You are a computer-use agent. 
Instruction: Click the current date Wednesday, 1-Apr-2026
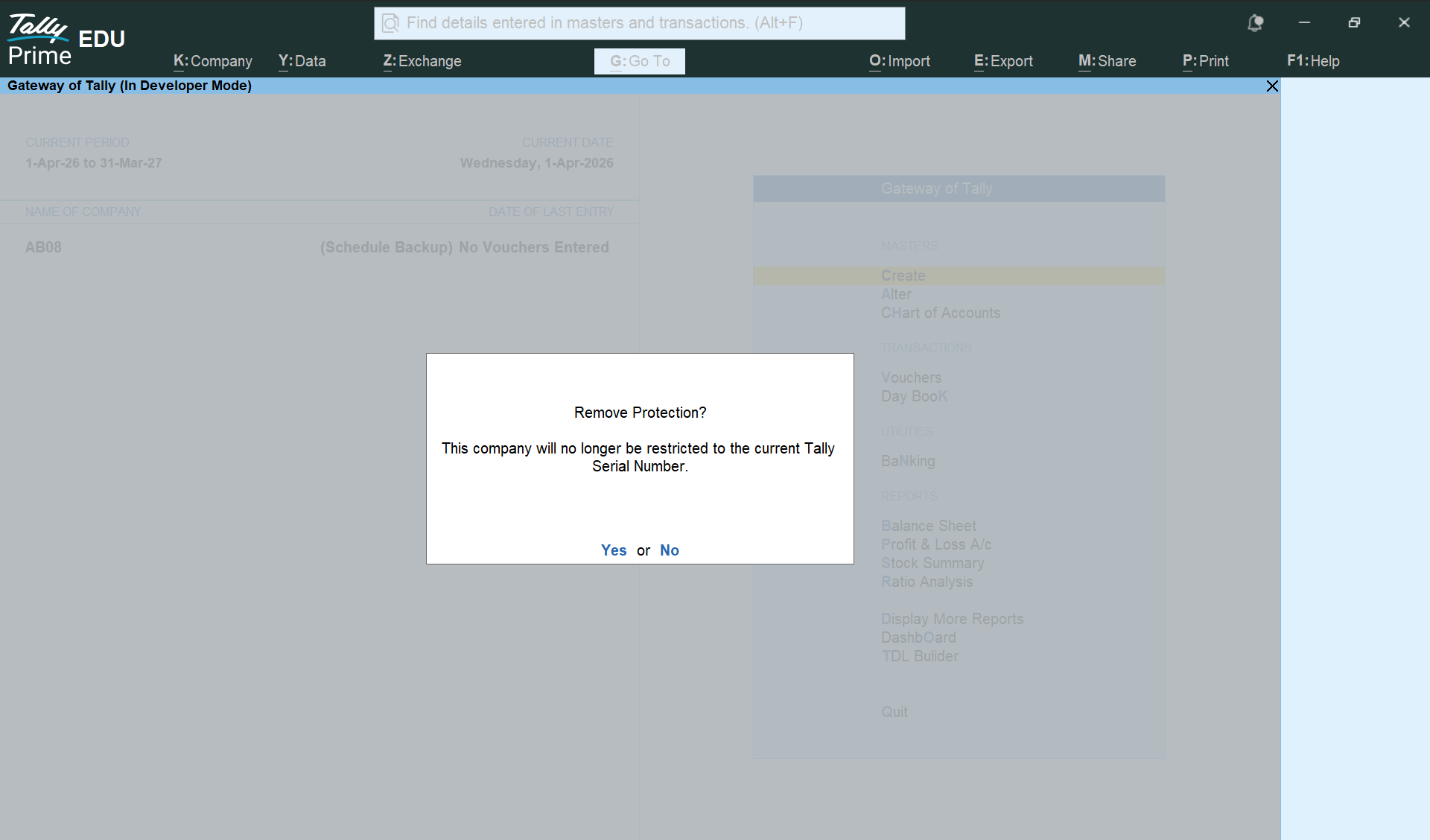(x=536, y=163)
